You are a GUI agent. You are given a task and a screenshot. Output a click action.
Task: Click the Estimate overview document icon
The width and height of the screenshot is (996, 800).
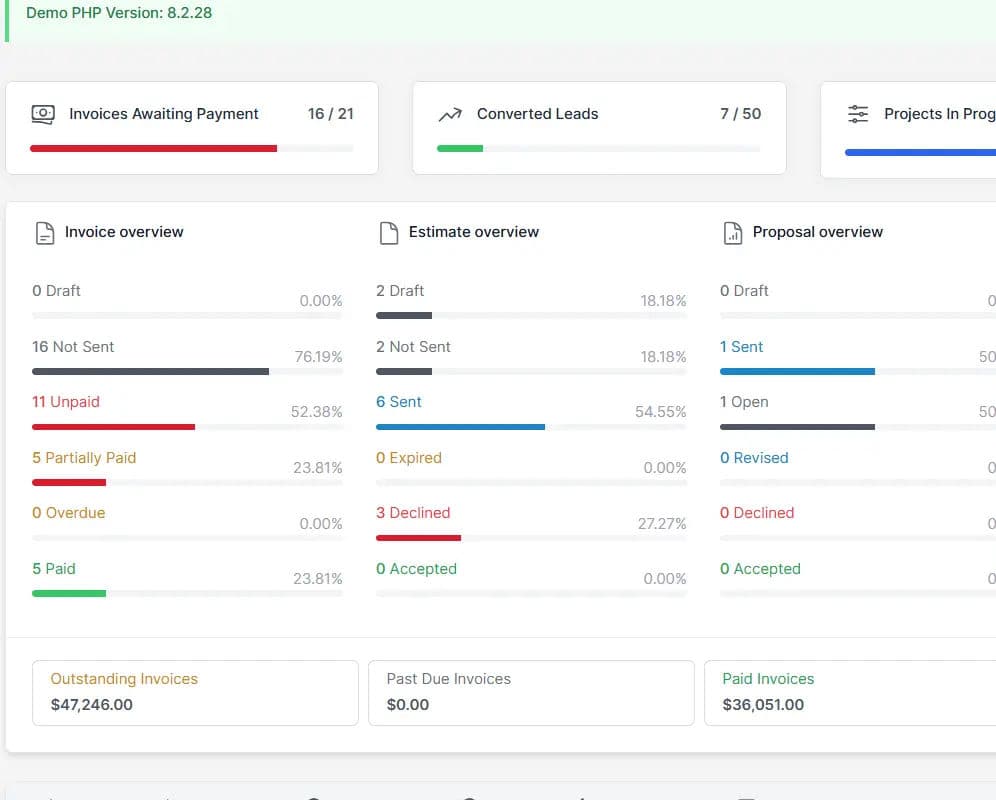click(388, 231)
